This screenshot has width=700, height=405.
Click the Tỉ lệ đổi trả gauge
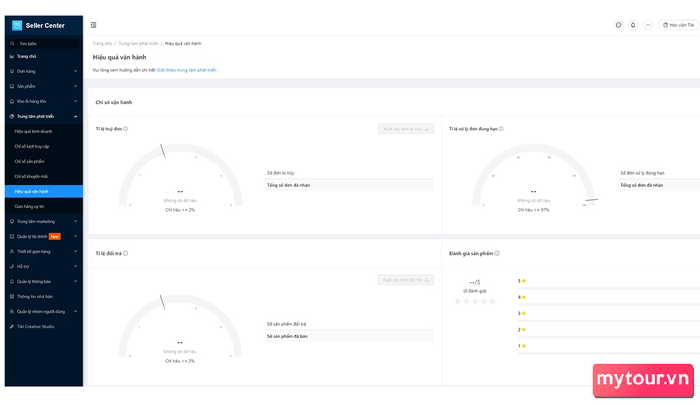(180, 326)
